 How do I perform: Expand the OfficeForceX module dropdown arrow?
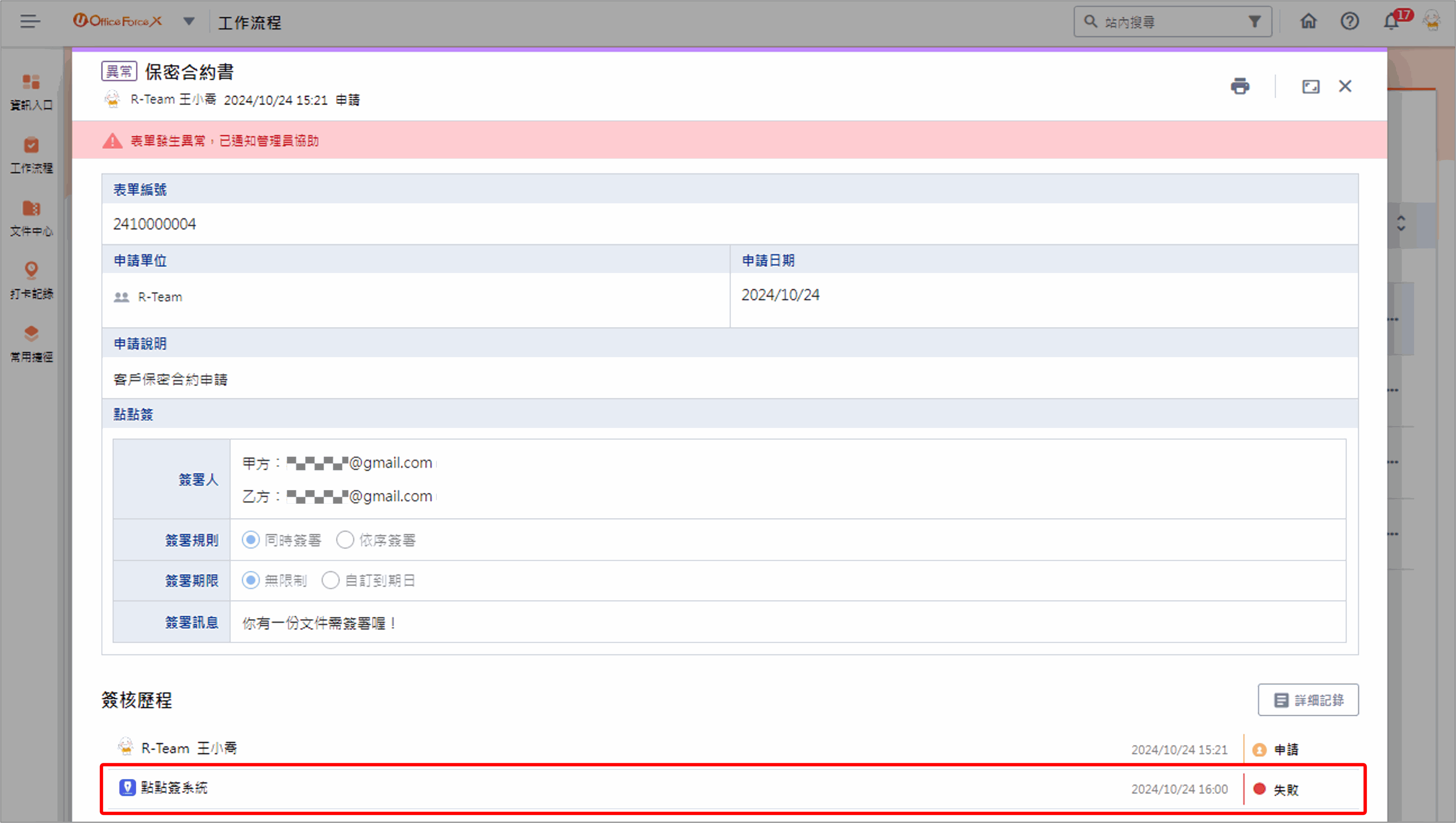[189, 22]
